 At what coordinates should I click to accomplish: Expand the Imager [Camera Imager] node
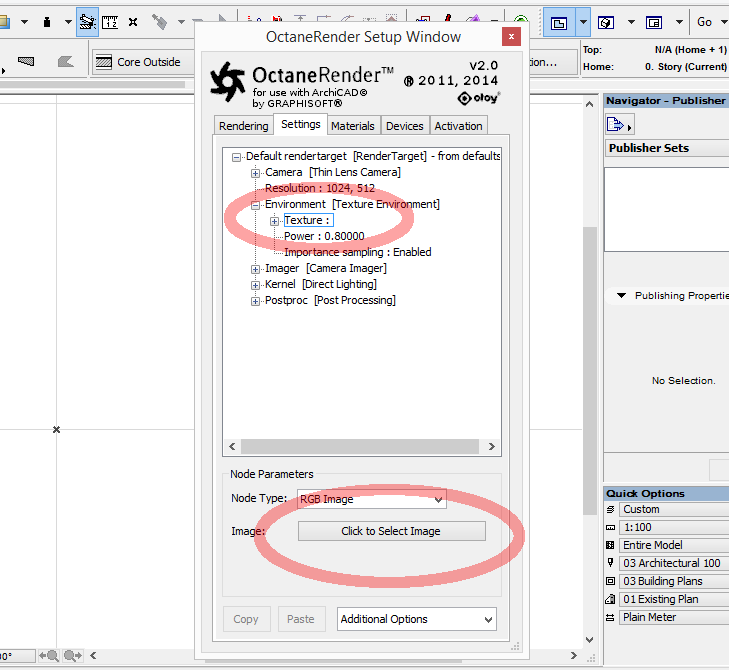coord(255,269)
